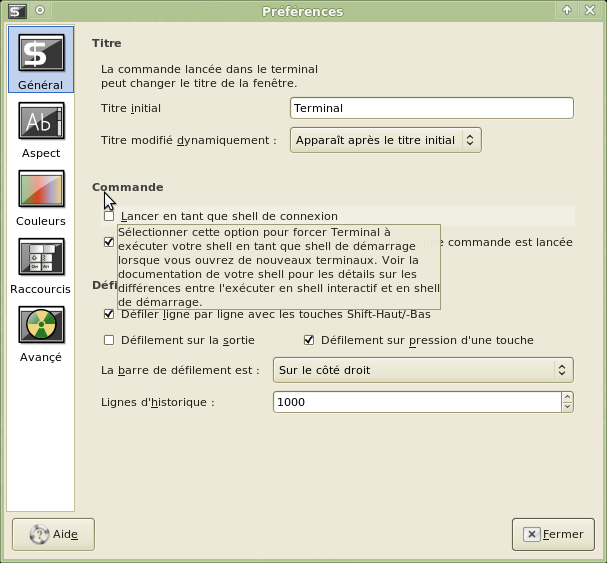Click the Aide help button
The width and height of the screenshot is (607, 563).
tap(53, 534)
